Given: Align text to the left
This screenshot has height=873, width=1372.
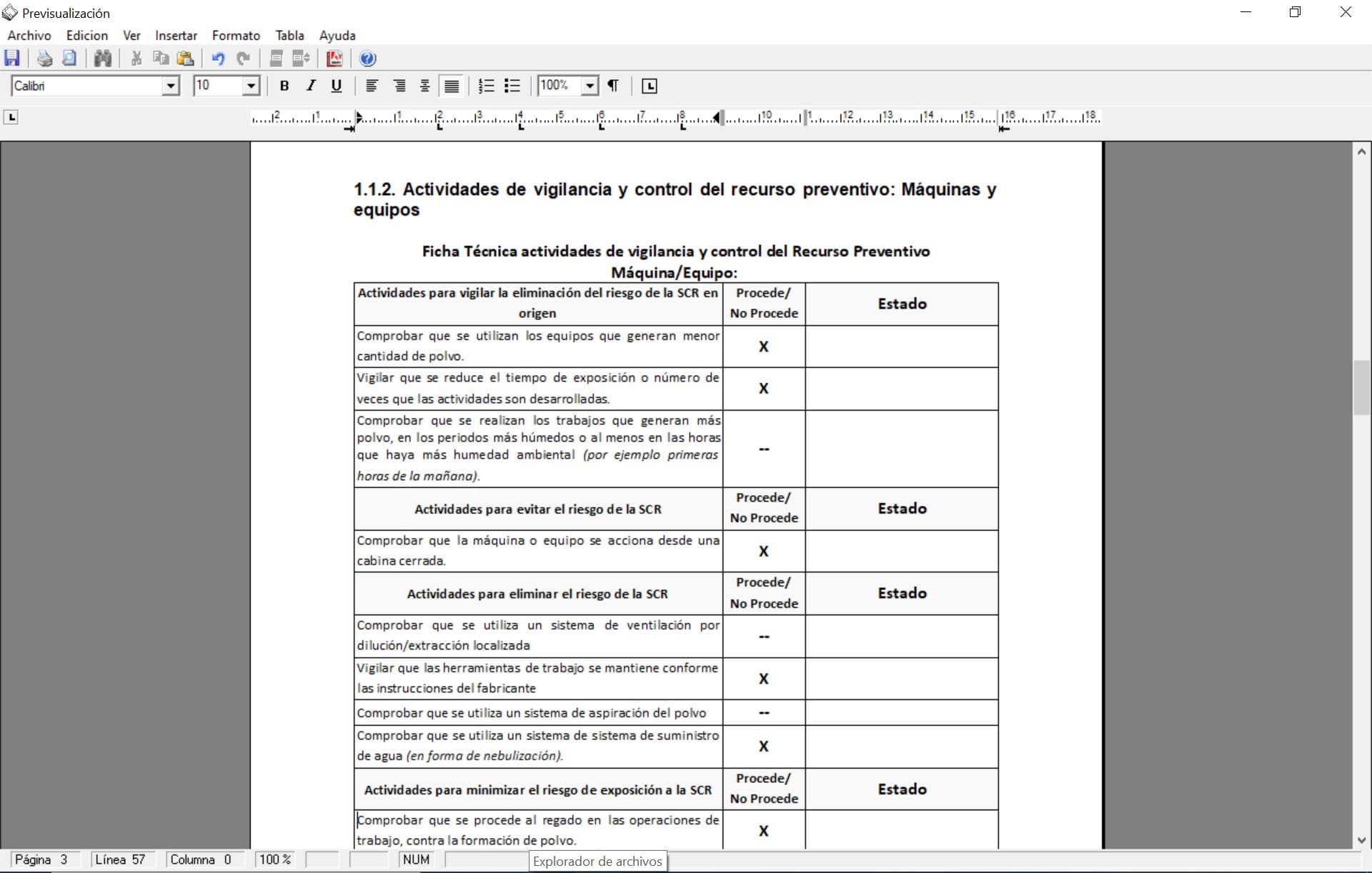Looking at the screenshot, I should [372, 86].
